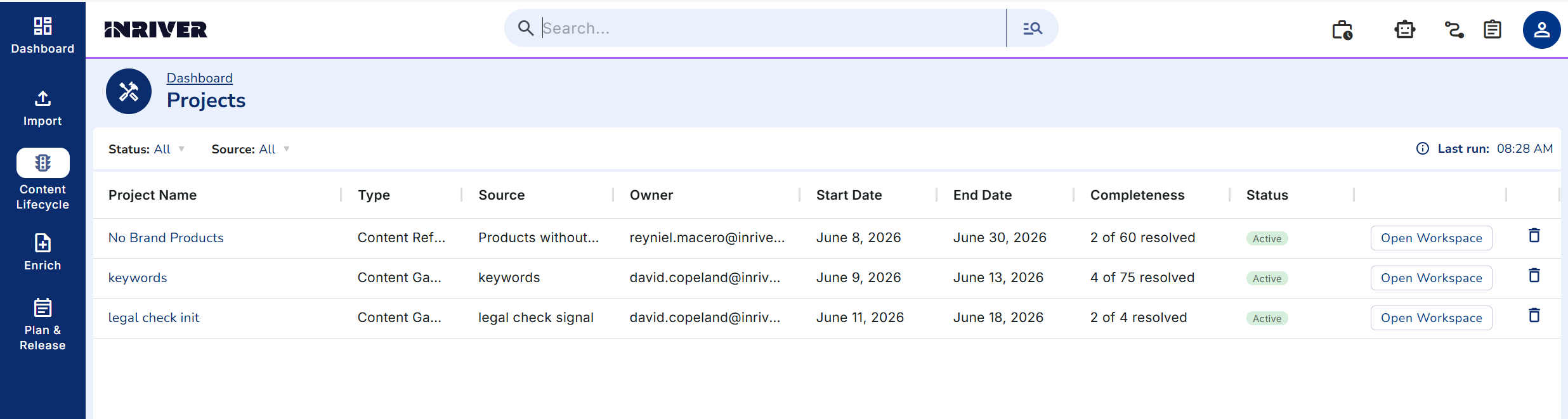The image size is (1568, 419).
Task: Click the June 9, 2026 start date
Action: coord(858,278)
